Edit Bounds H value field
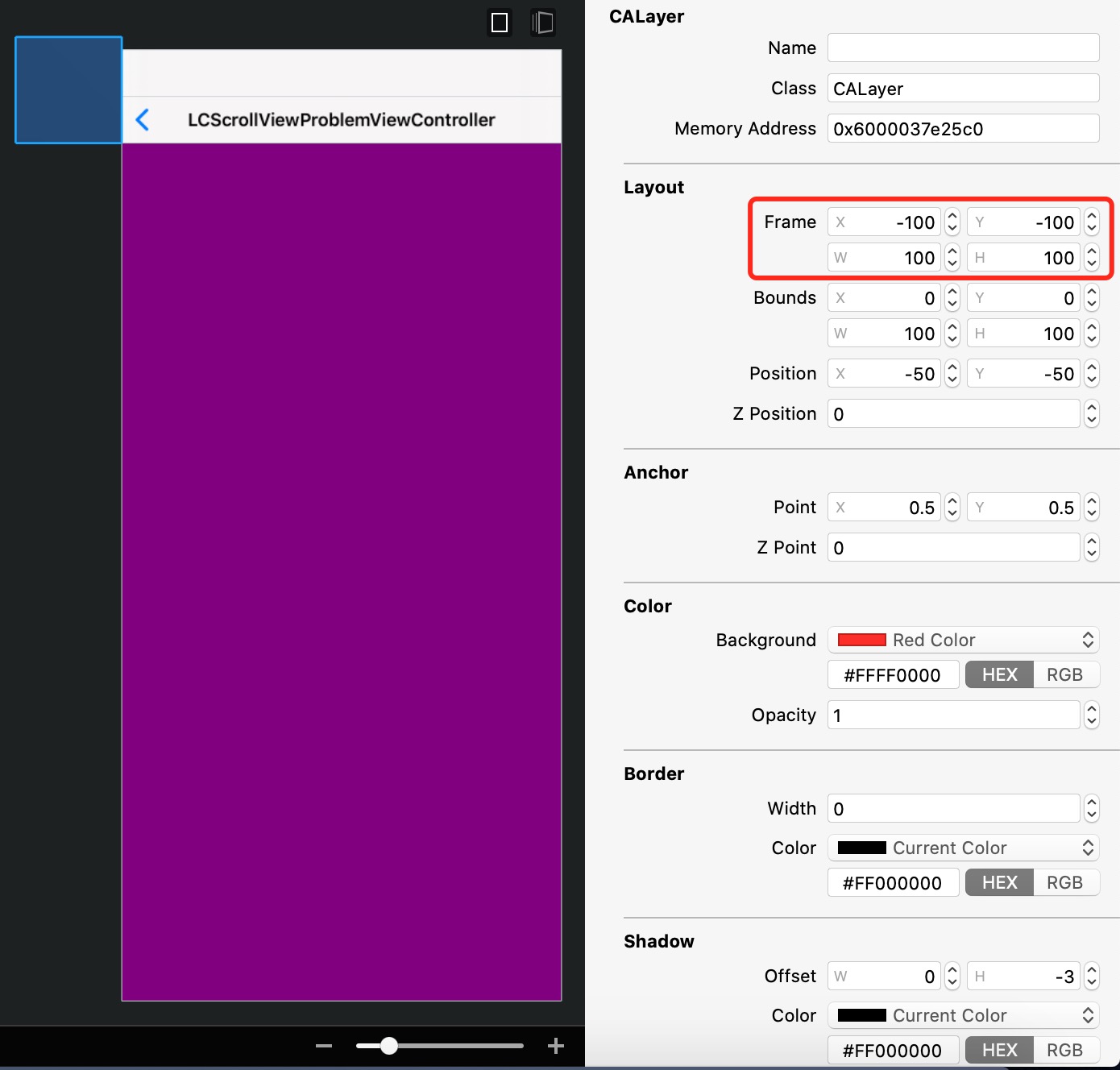This screenshot has height=1070, width=1120. (x=1023, y=333)
